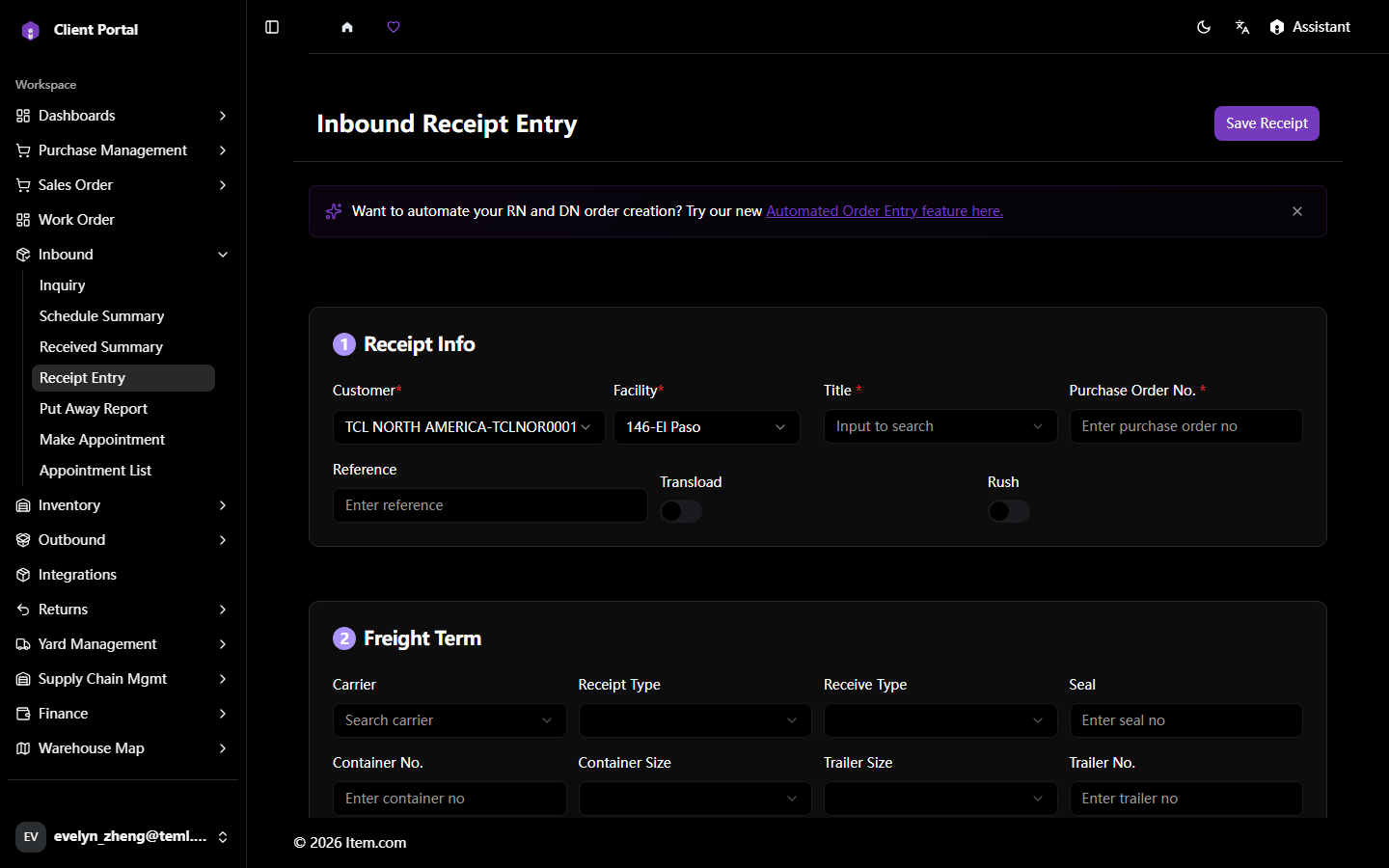Collapse the Inbound menu section

pos(123,255)
